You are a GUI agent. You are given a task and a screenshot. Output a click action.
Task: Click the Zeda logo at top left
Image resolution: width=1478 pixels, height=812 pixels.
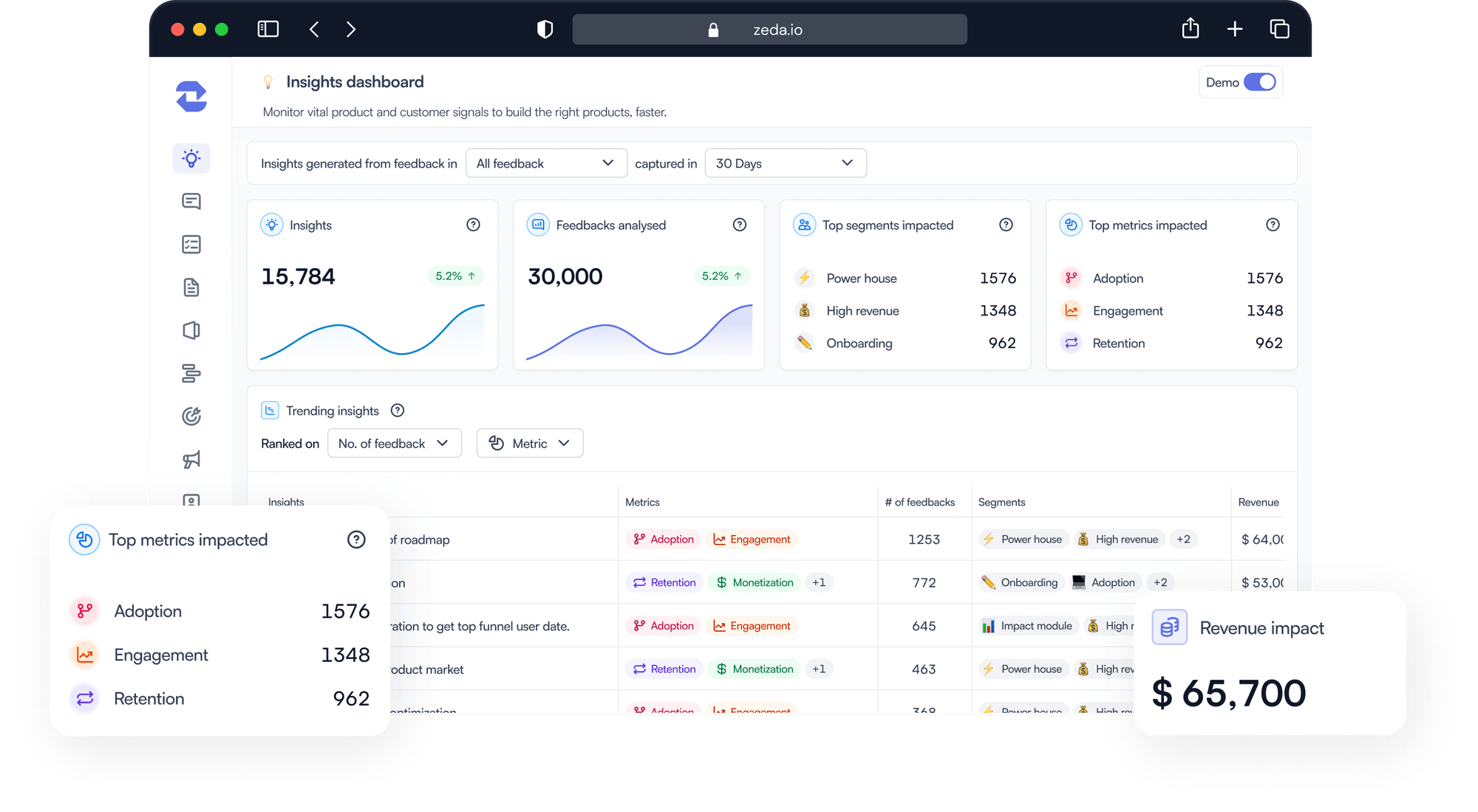click(191, 97)
